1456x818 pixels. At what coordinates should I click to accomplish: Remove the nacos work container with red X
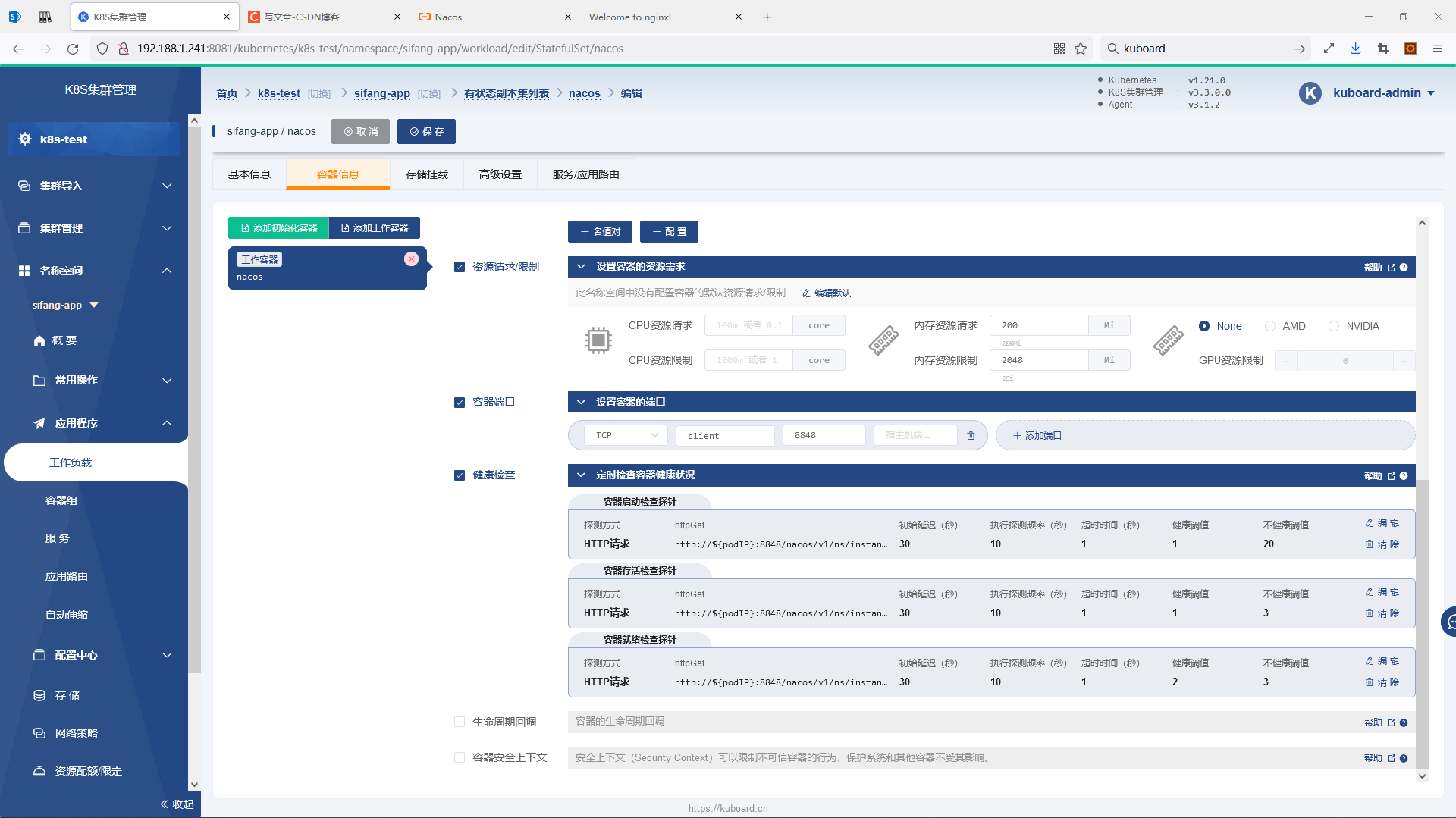pyautogui.click(x=411, y=259)
